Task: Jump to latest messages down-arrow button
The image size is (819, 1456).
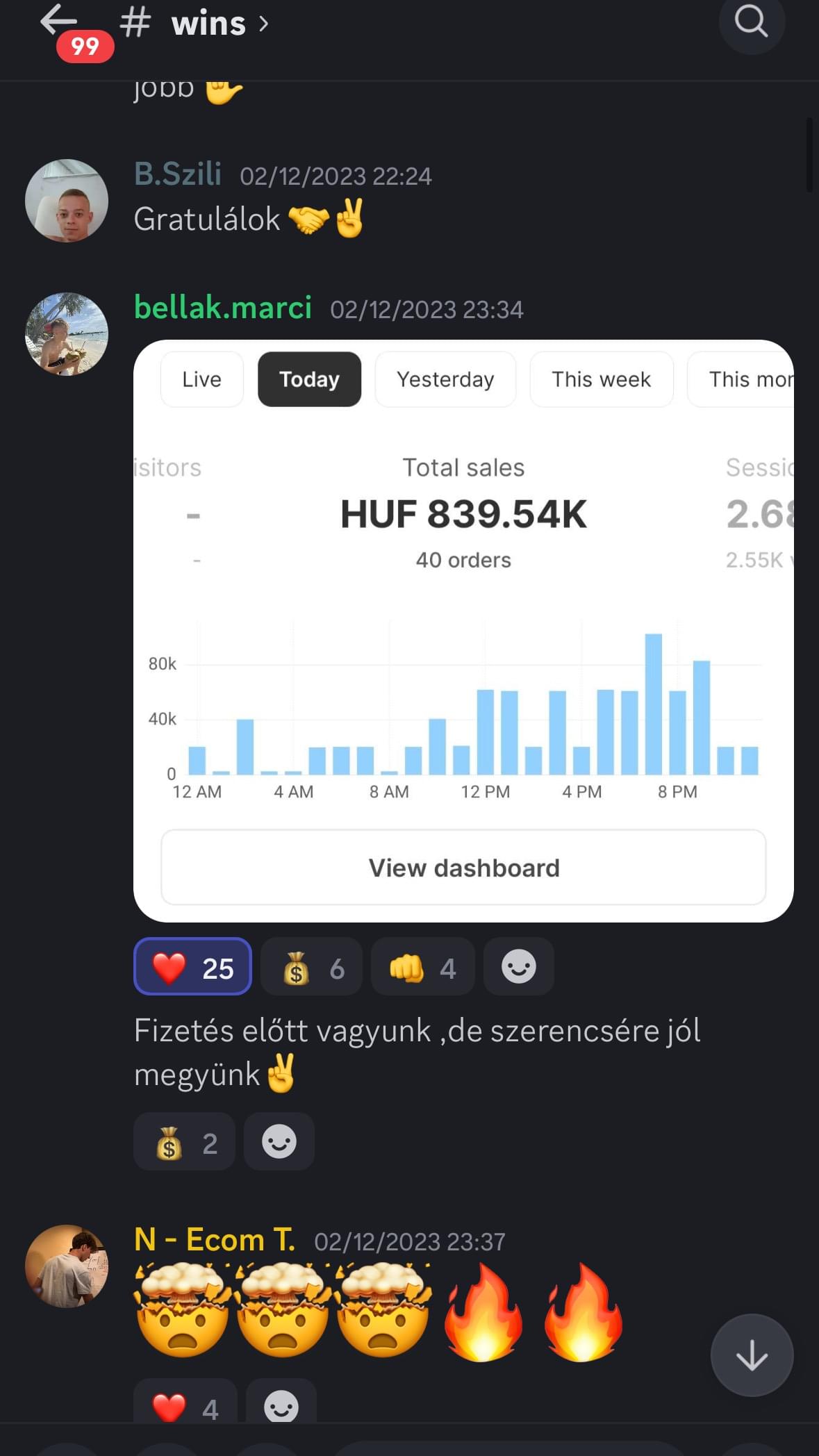Action: 752,1355
